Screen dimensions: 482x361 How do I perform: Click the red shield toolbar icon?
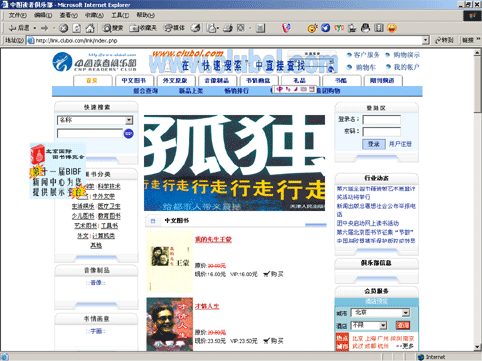pyautogui.click(x=286, y=28)
